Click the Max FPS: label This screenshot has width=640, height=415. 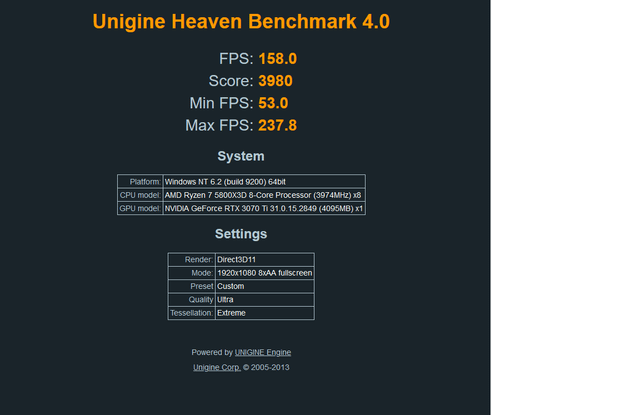220,125
